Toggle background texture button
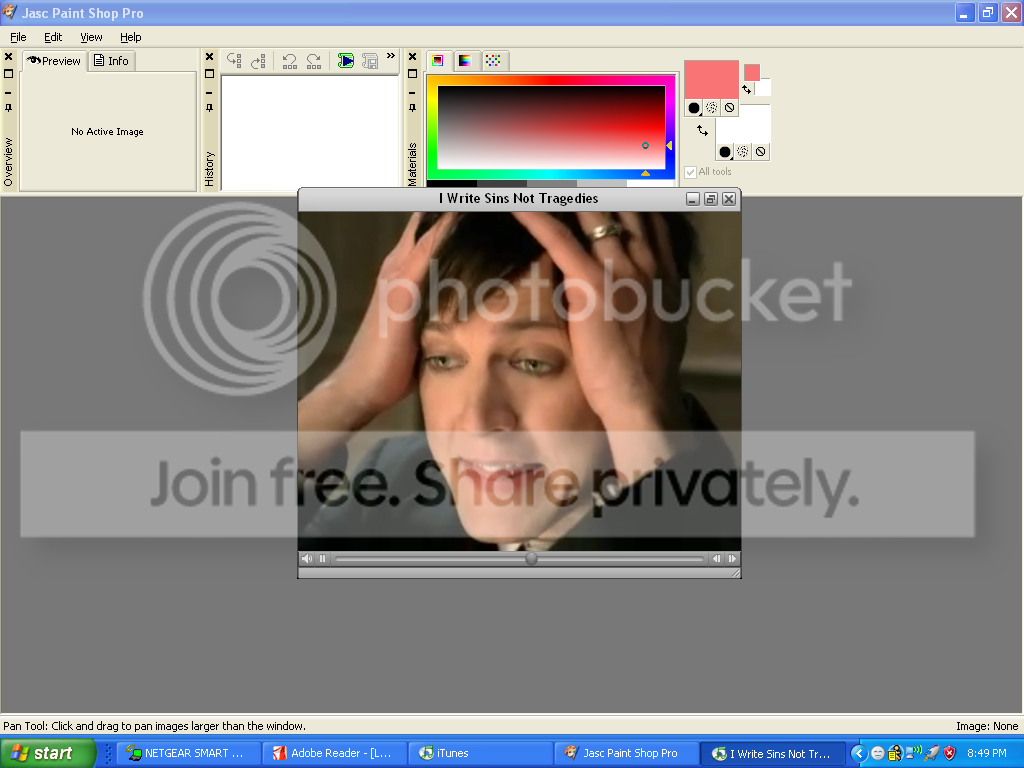 point(743,152)
